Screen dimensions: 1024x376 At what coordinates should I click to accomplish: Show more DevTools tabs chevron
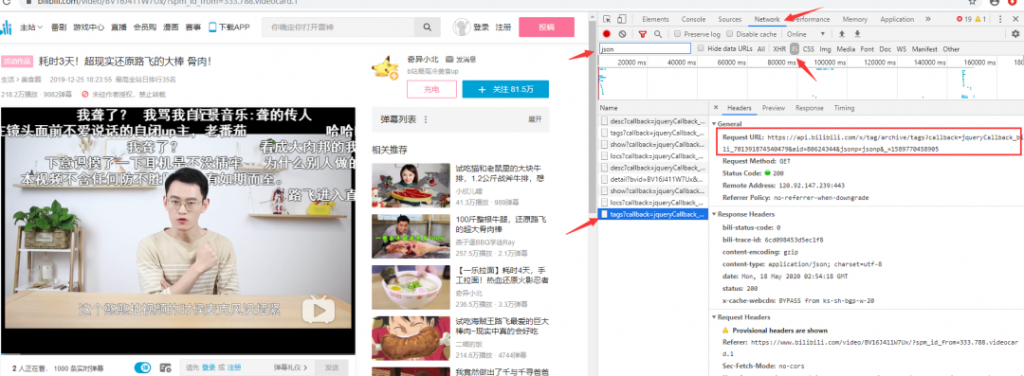(x=928, y=20)
